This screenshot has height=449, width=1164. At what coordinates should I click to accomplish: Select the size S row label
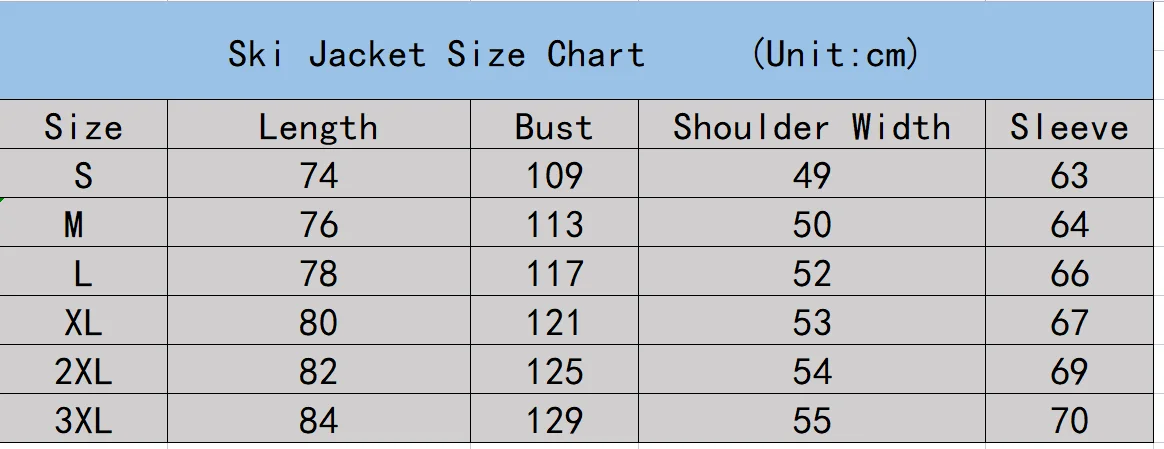[x=83, y=176]
